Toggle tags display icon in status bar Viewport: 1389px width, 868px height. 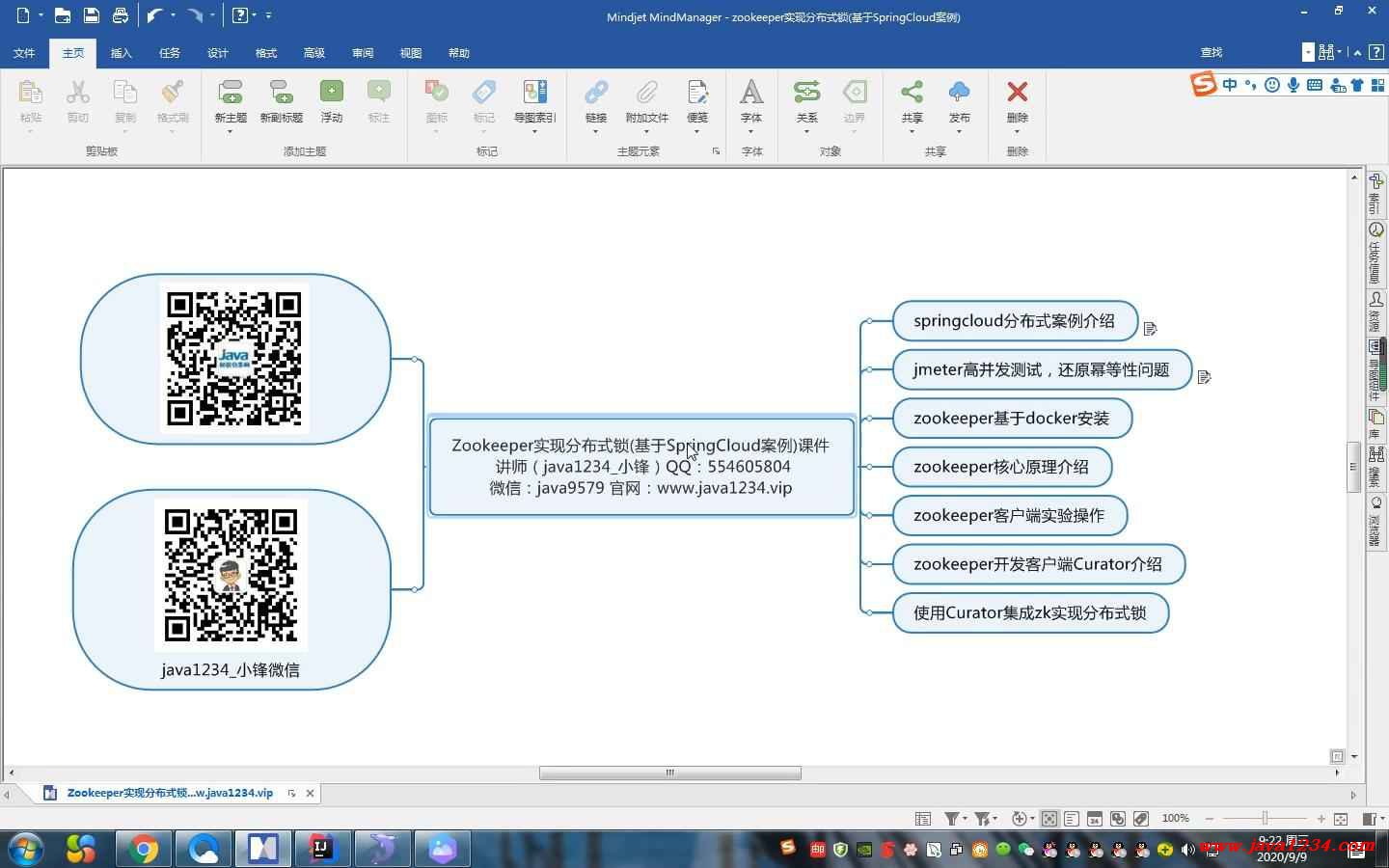pos(1141,818)
